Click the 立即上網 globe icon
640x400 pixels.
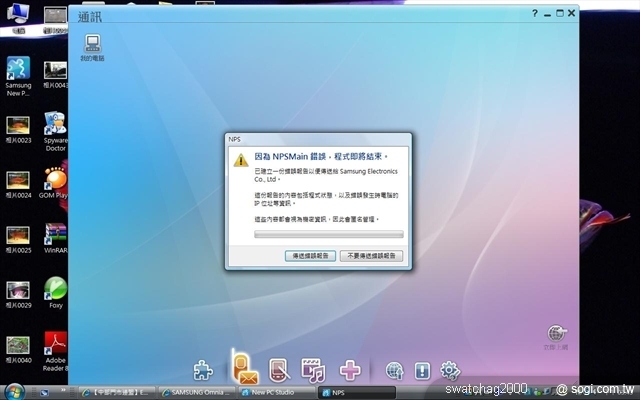(x=556, y=338)
